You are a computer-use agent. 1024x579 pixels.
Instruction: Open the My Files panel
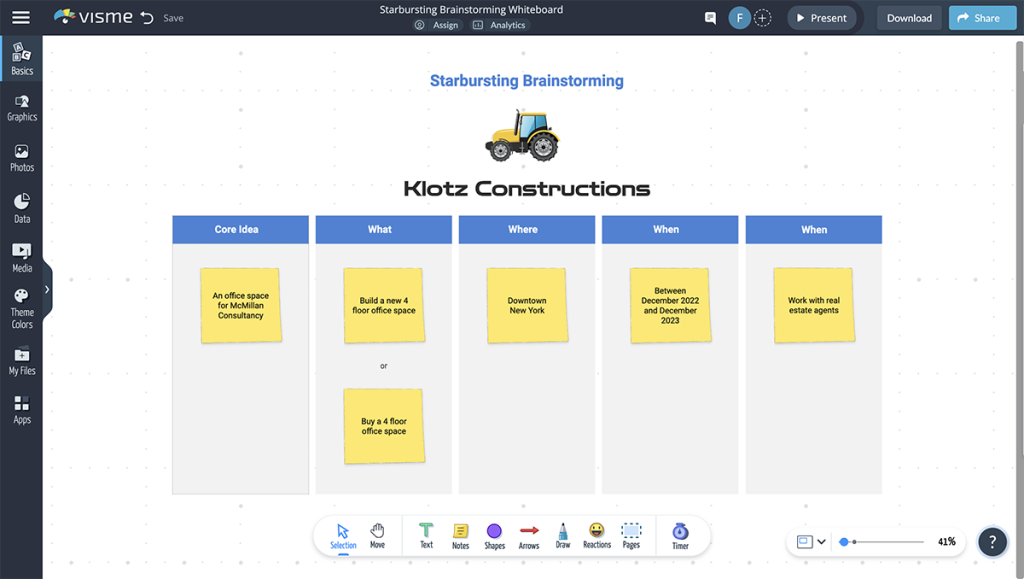point(21,362)
